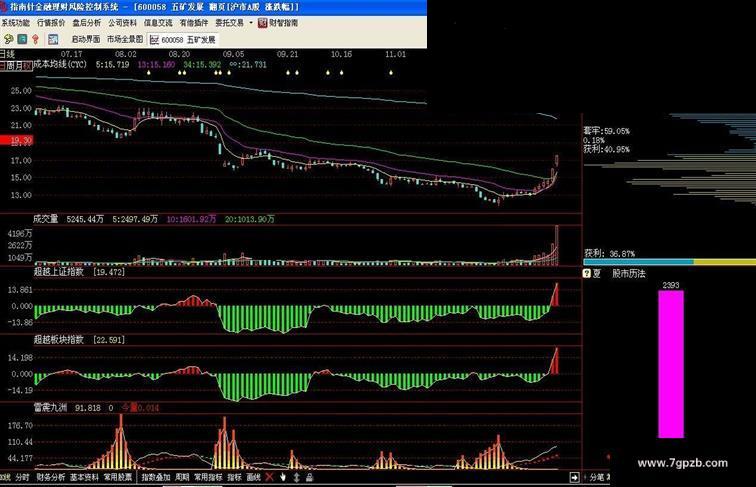This screenshot has height=487, width=756.
Task: Open the 基本资料 bottom tab
Action: coord(84,477)
